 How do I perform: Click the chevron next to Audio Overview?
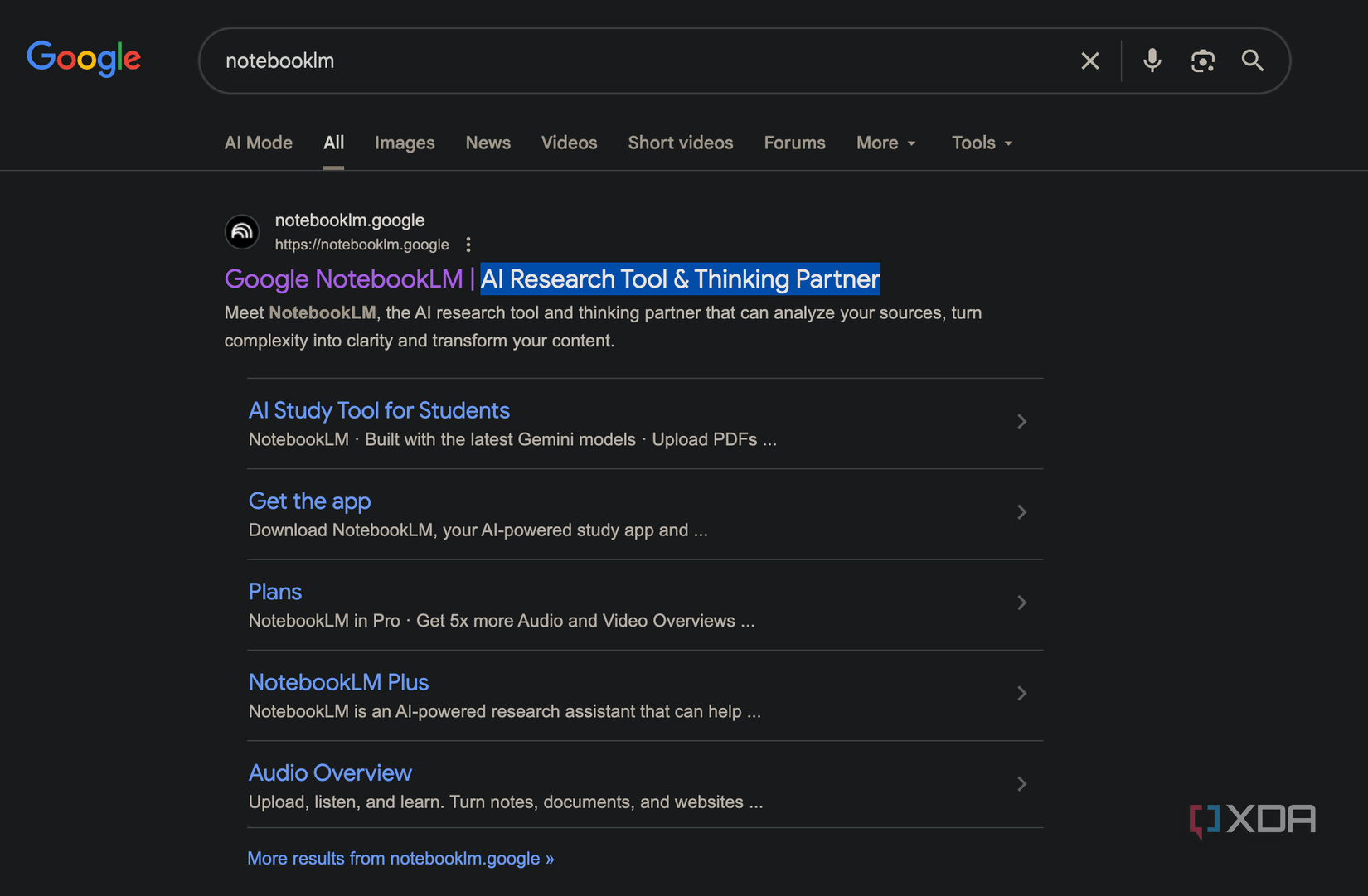click(x=1021, y=783)
